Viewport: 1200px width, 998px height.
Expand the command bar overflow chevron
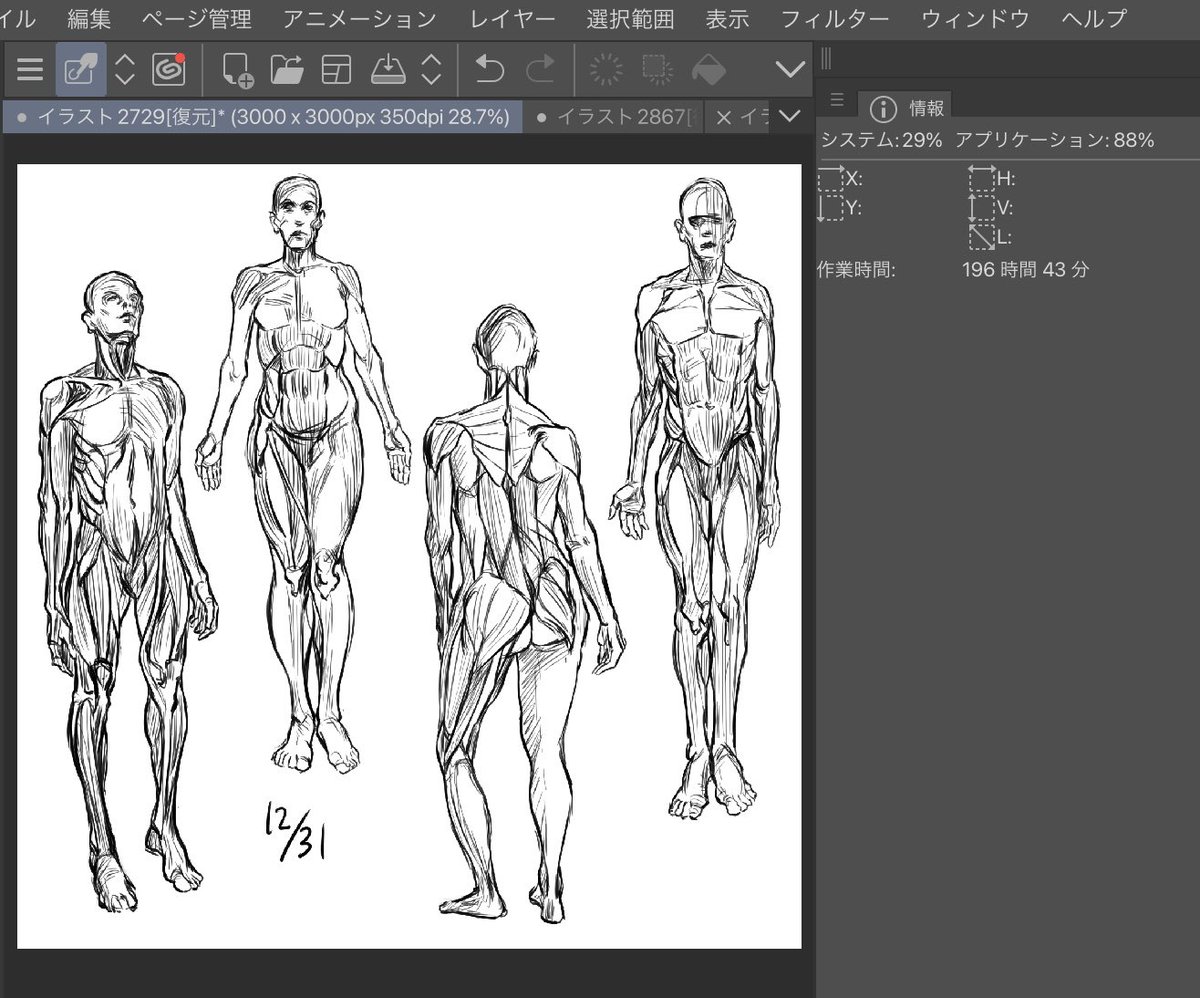click(x=790, y=70)
